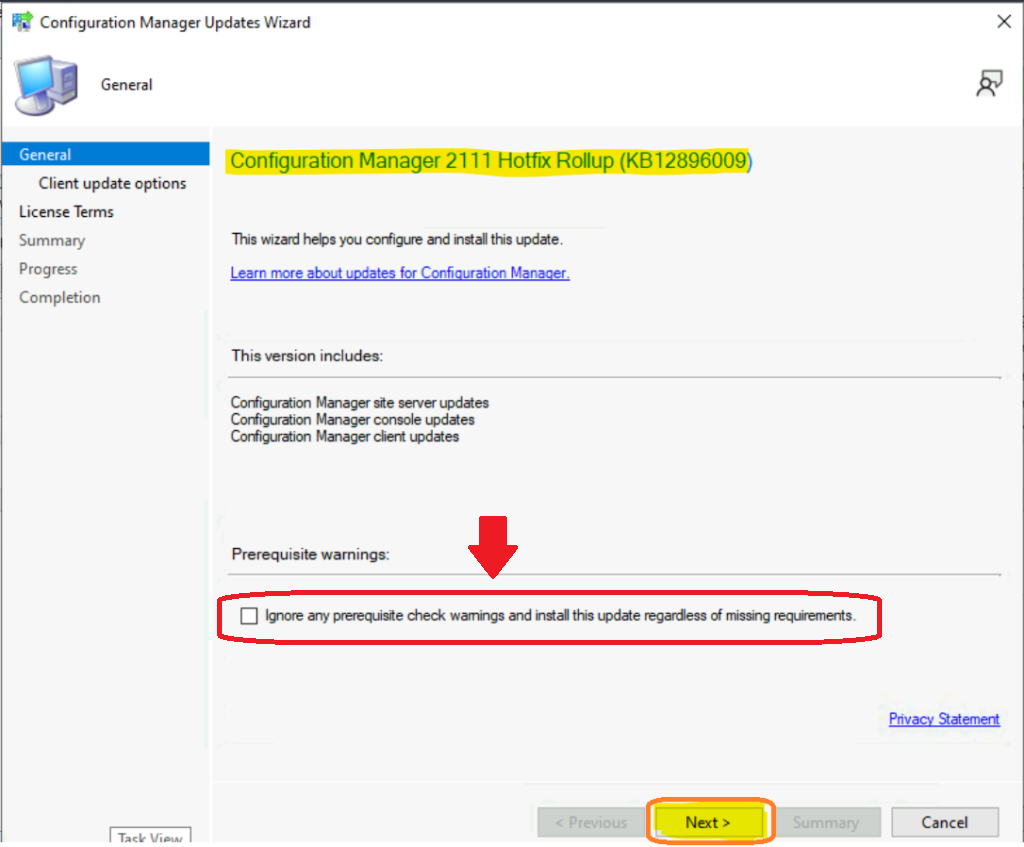Viewport: 1024px width, 847px height.
Task: Click 'Configuration Manager console updates' text
Action: click(x=353, y=419)
